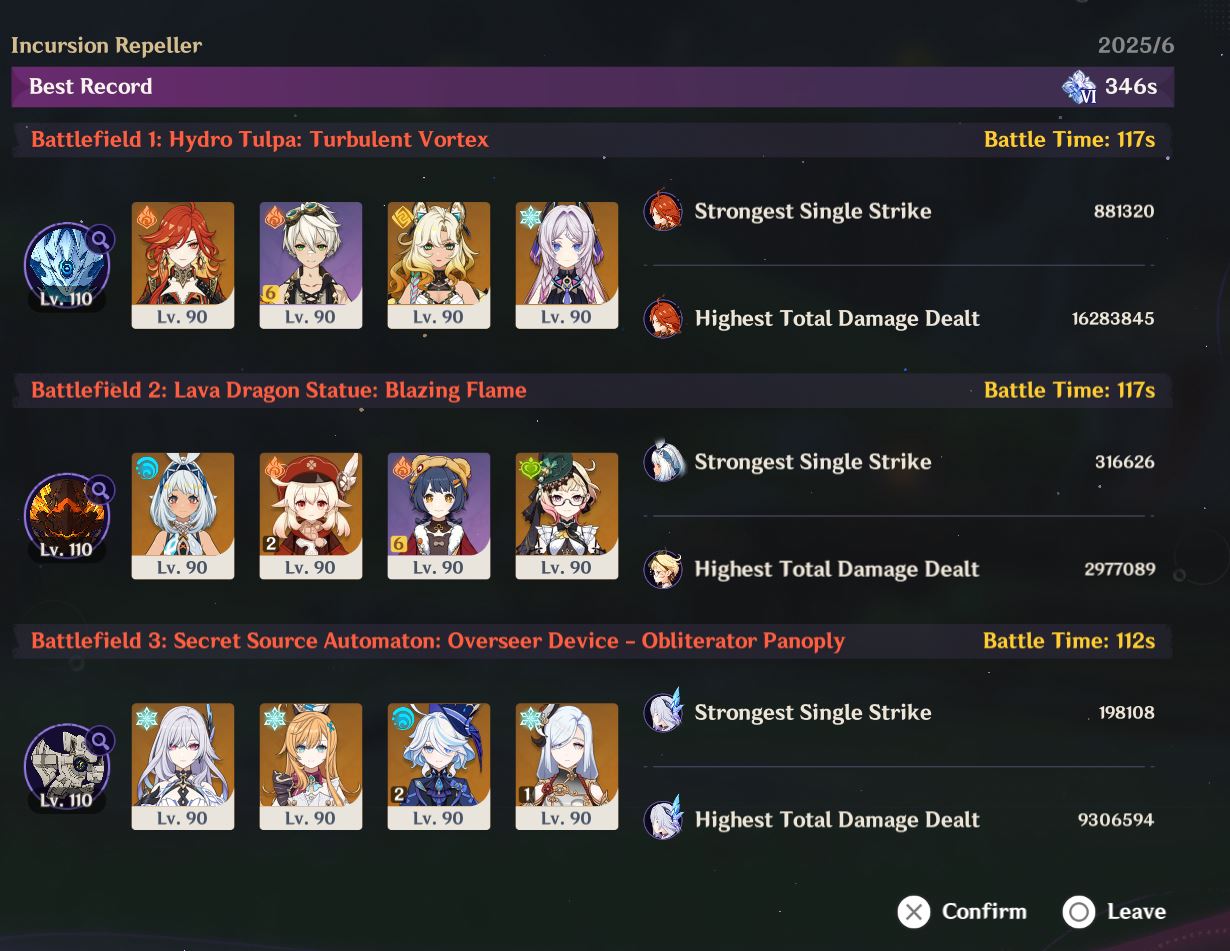Click the difficulty VI badge beside 346s
This screenshot has height=951, width=1230.
[x=1079, y=87]
